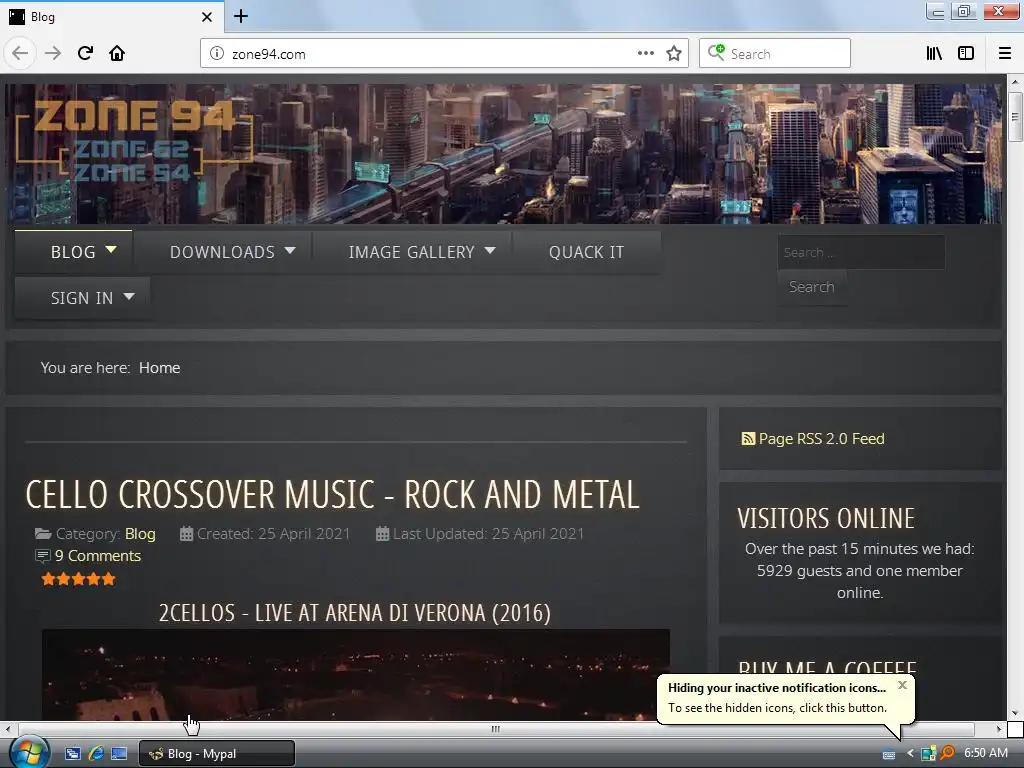1024x768 pixels.
Task: Go back to the previous page
Action: pos(20,54)
